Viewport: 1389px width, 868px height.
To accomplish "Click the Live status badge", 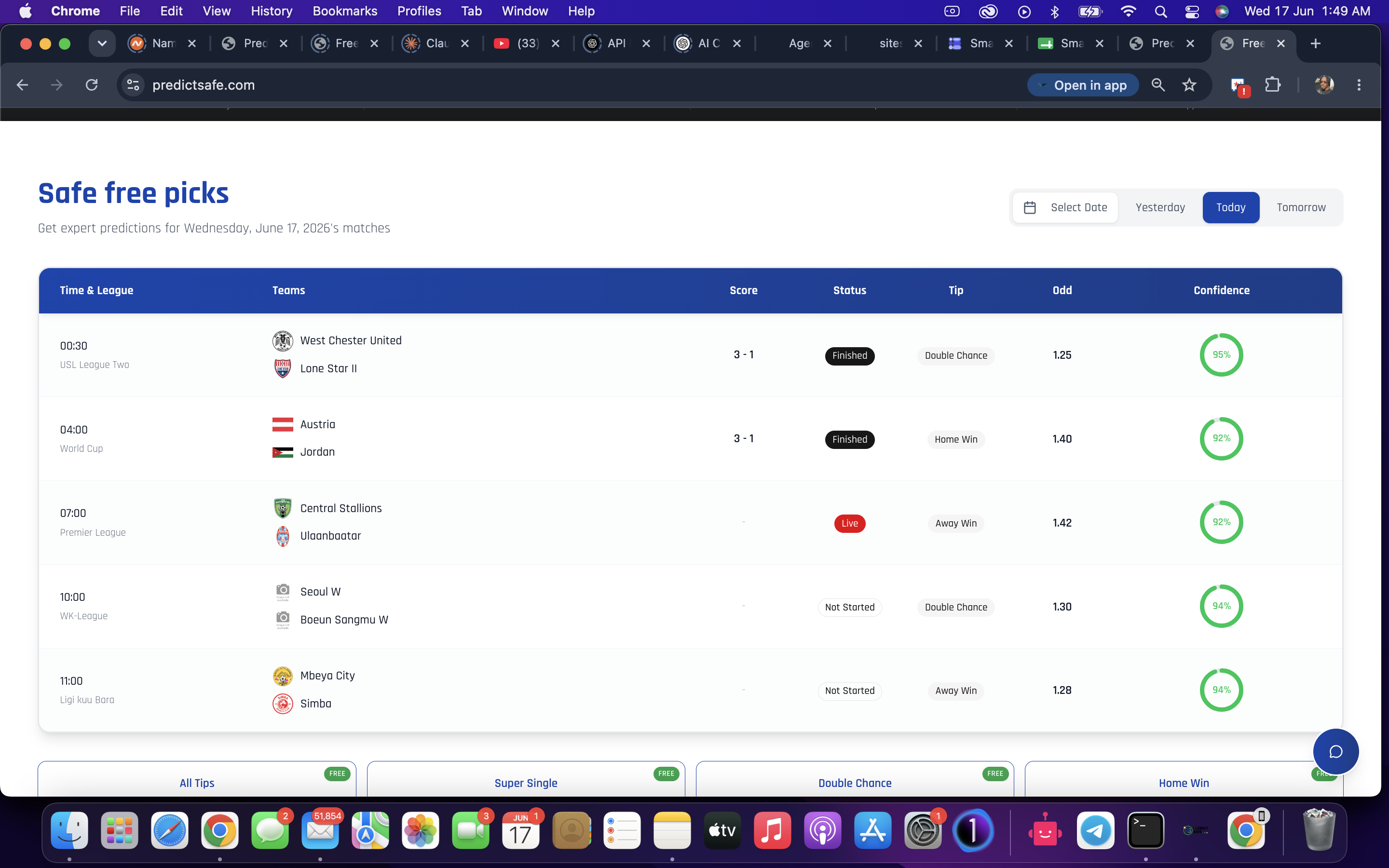I will click(x=849, y=523).
